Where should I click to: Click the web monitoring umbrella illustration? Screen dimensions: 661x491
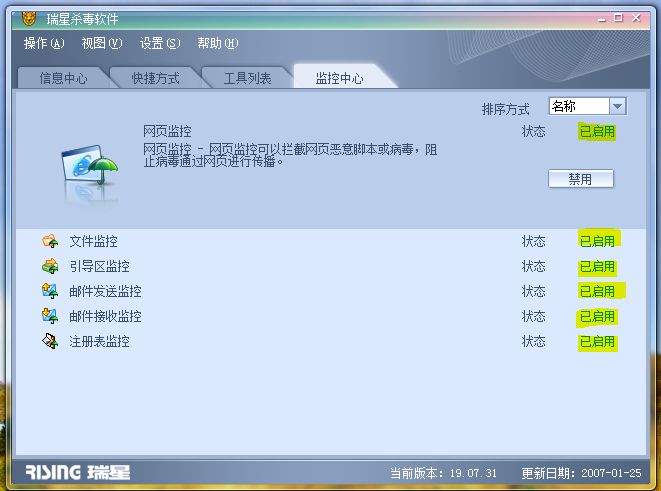pos(89,173)
